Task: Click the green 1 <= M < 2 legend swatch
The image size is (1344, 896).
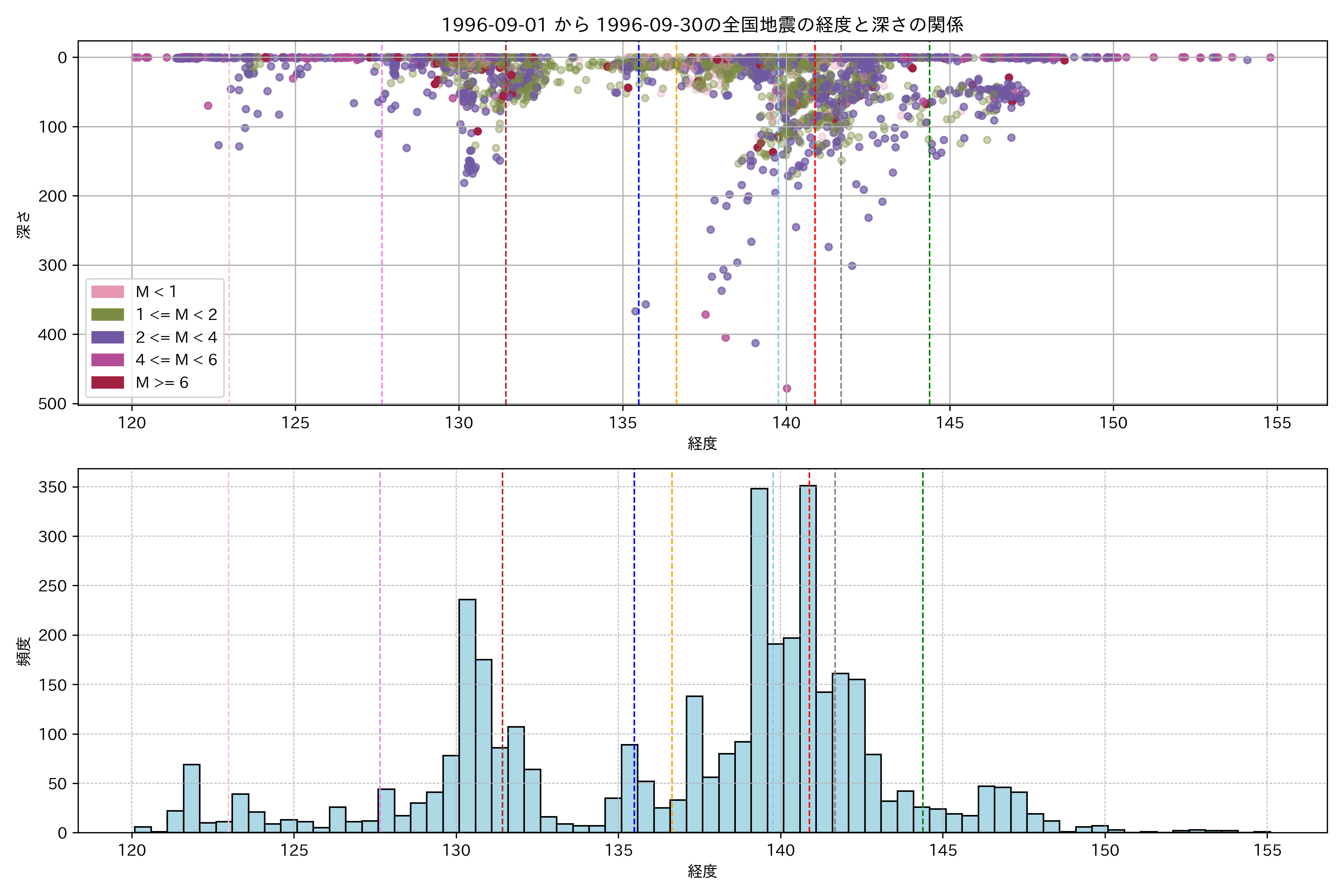Action: click(x=108, y=315)
